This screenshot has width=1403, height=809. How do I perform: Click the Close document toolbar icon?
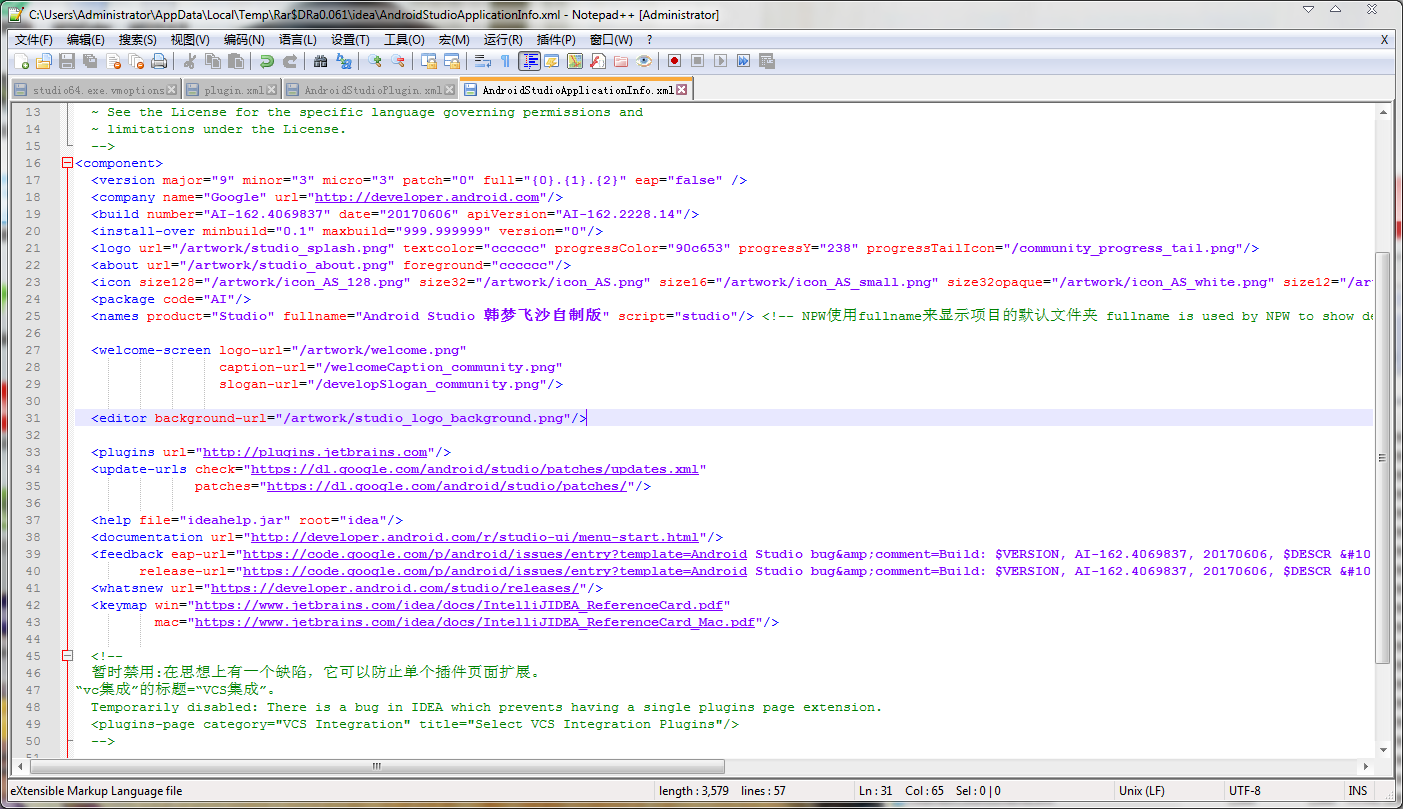113,62
